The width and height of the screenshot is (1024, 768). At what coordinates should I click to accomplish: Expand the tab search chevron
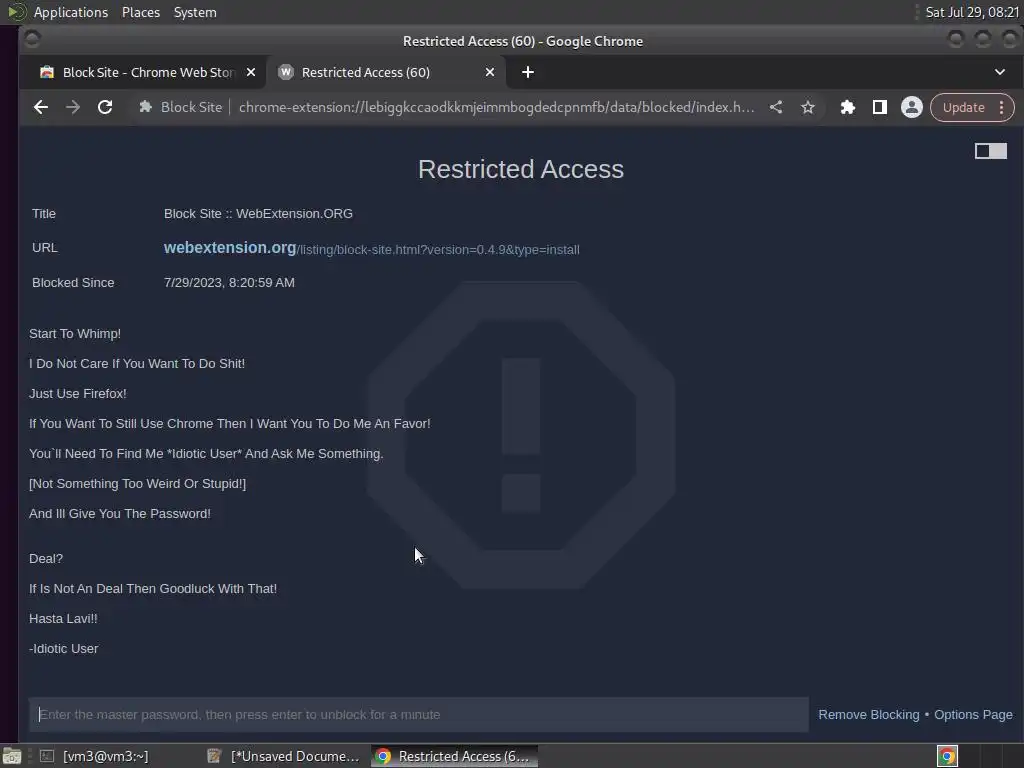pos(1000,72)
